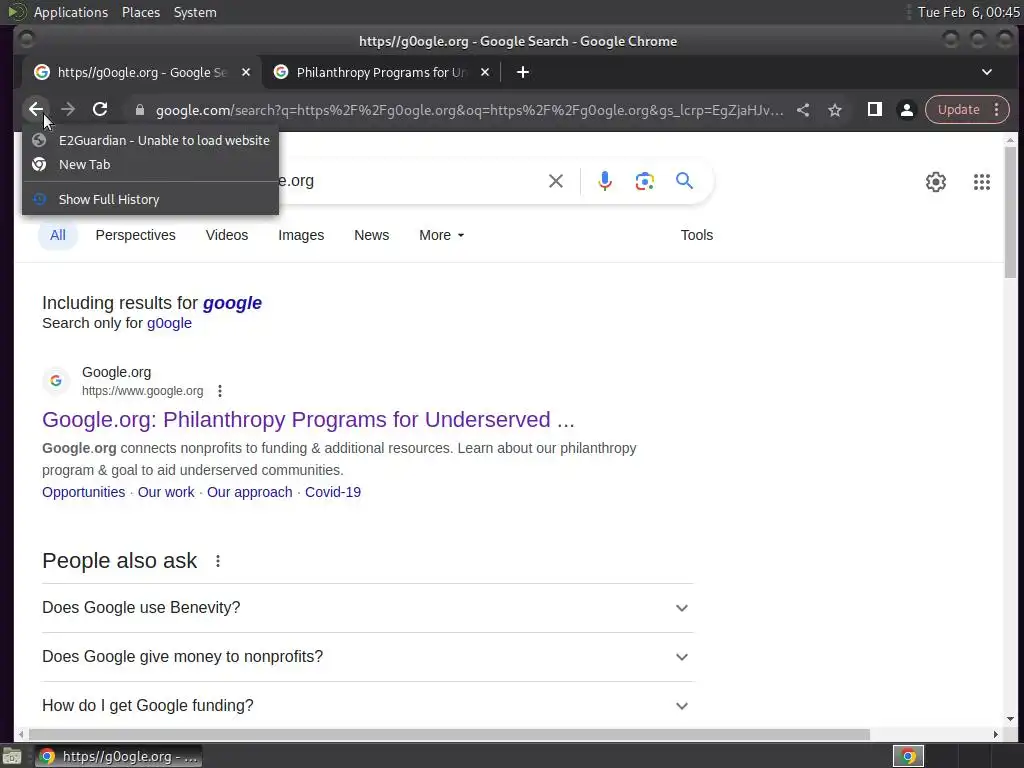The image size is (1024, 768).
Task: Reload the current page
Action: pyautogui.click(x=99, y=109)
